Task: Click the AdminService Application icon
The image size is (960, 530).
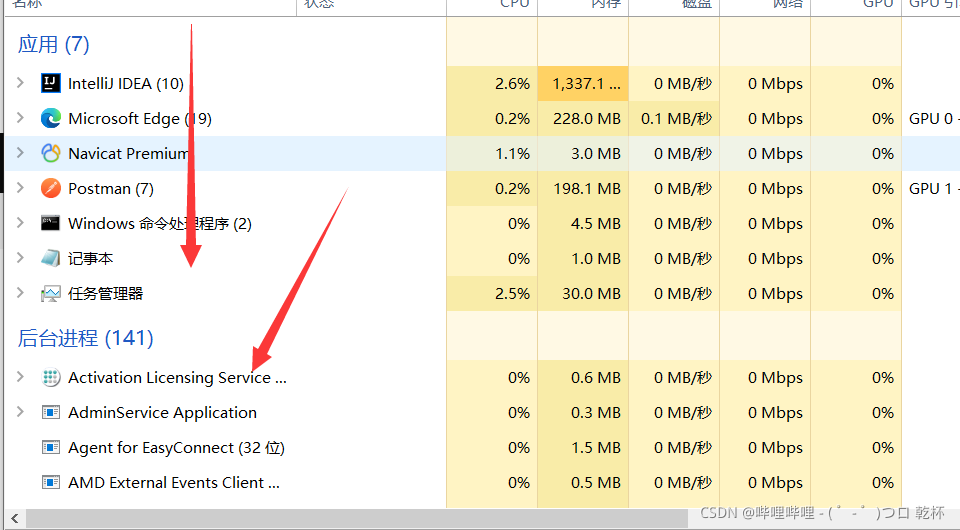Action: tap(50, 412)
